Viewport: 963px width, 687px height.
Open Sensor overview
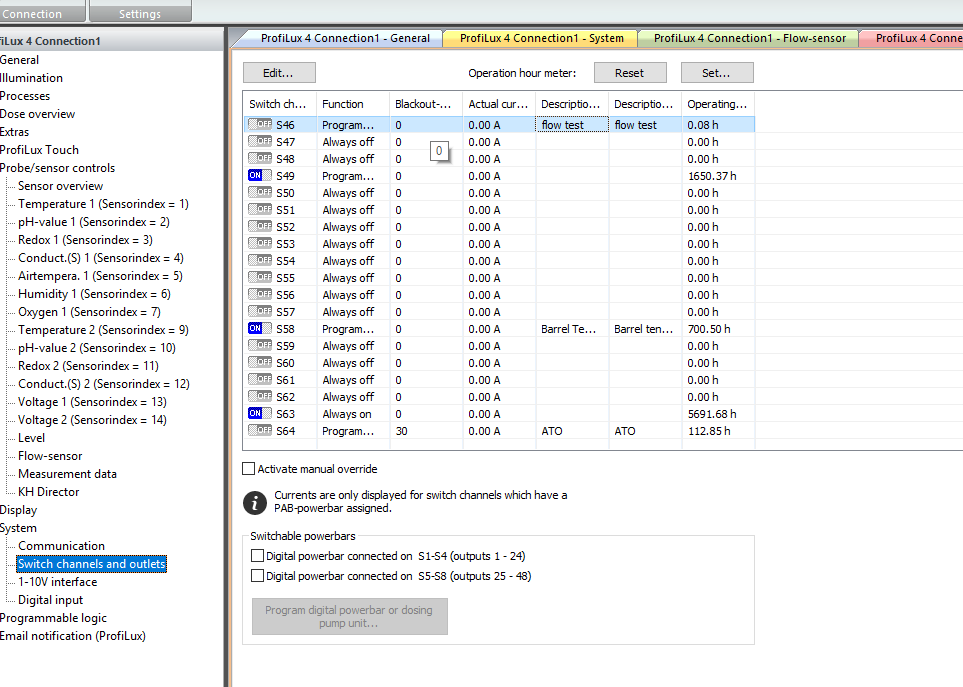click(x=60, y=185)
